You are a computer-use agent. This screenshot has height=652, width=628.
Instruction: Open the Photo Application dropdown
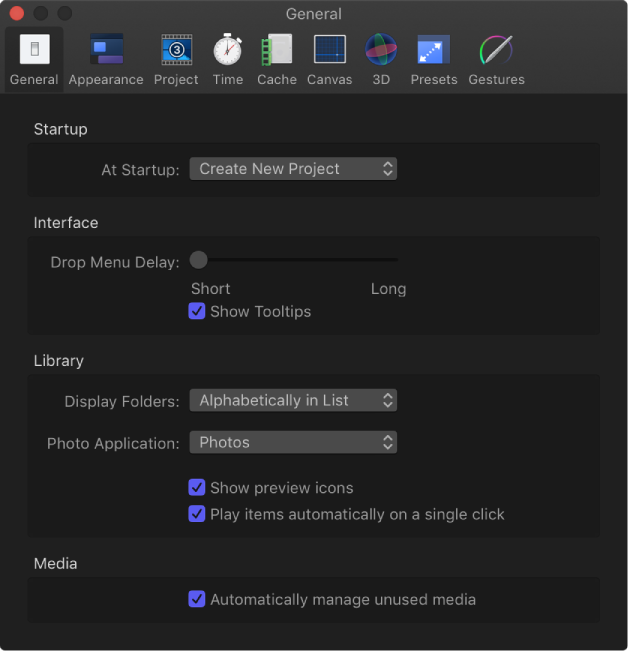tap(293, 442)
